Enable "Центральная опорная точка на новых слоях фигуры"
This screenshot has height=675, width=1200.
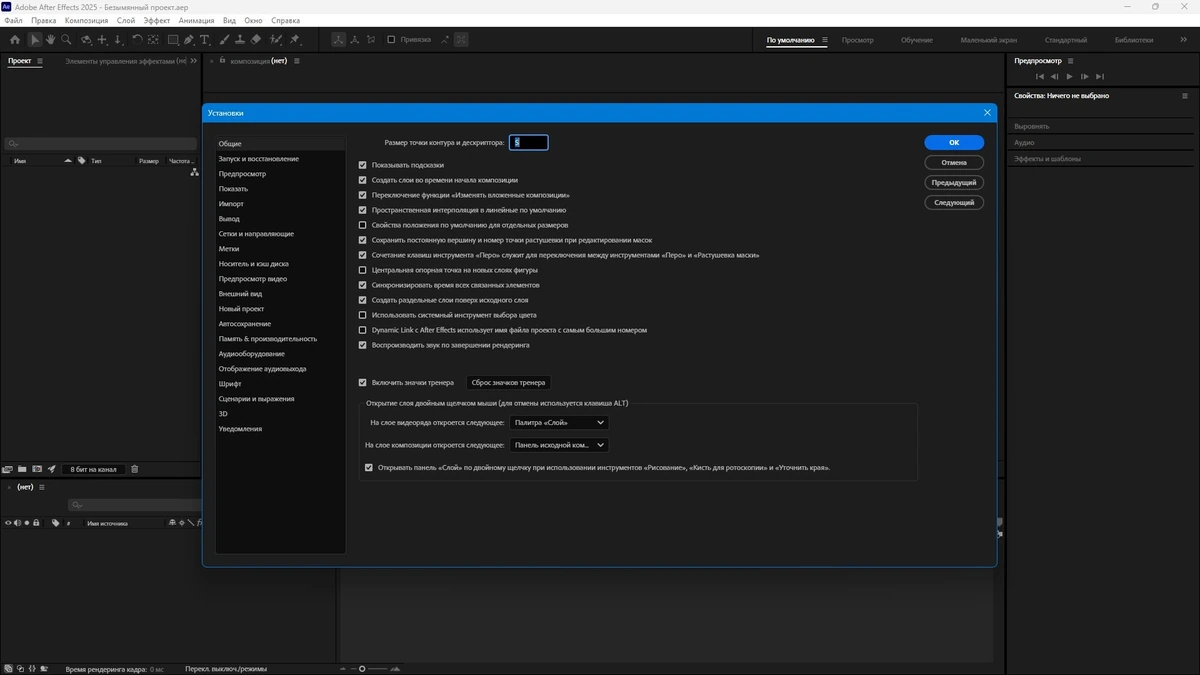pos(363,270)
